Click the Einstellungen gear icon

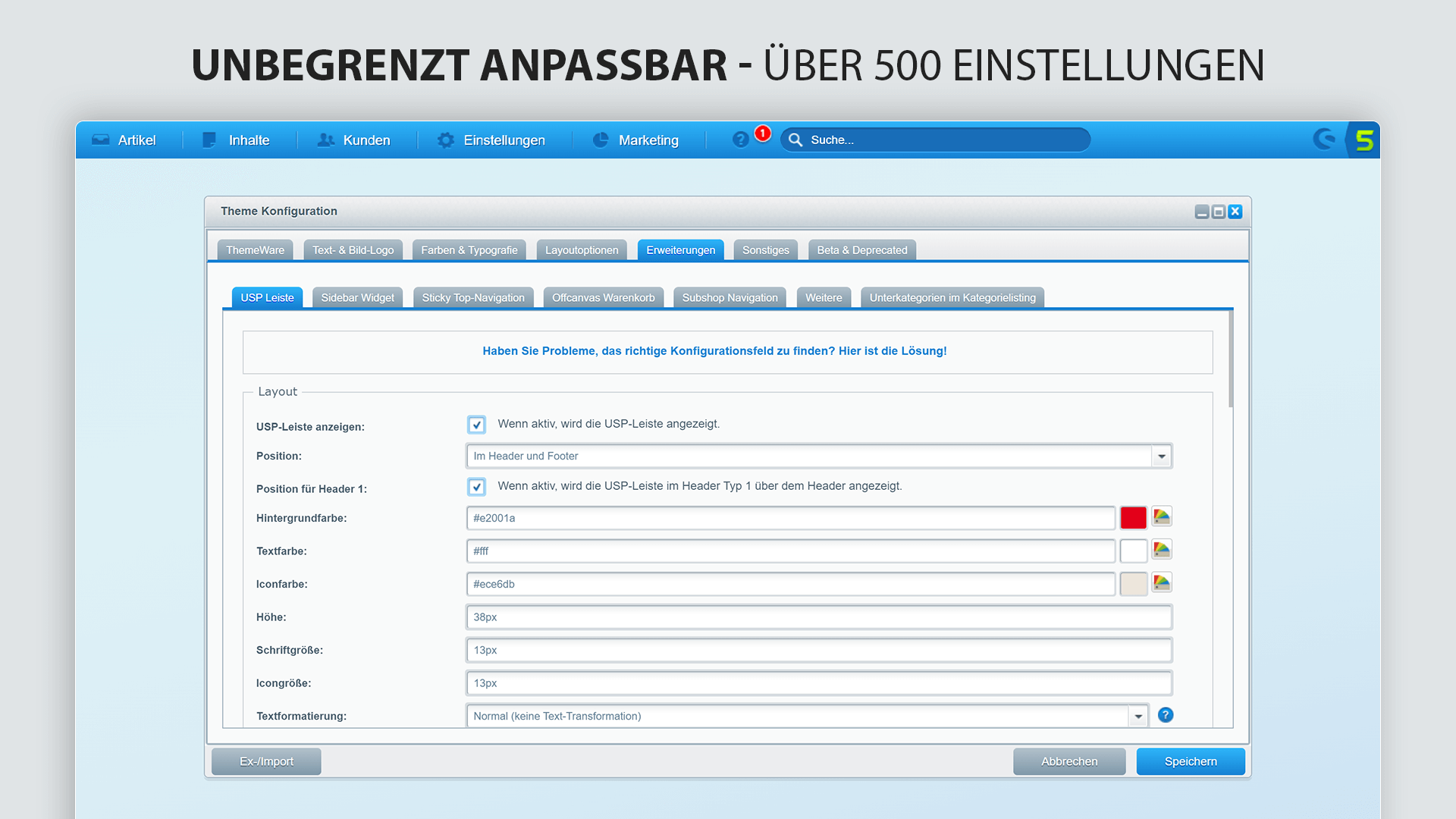(443, 139)
